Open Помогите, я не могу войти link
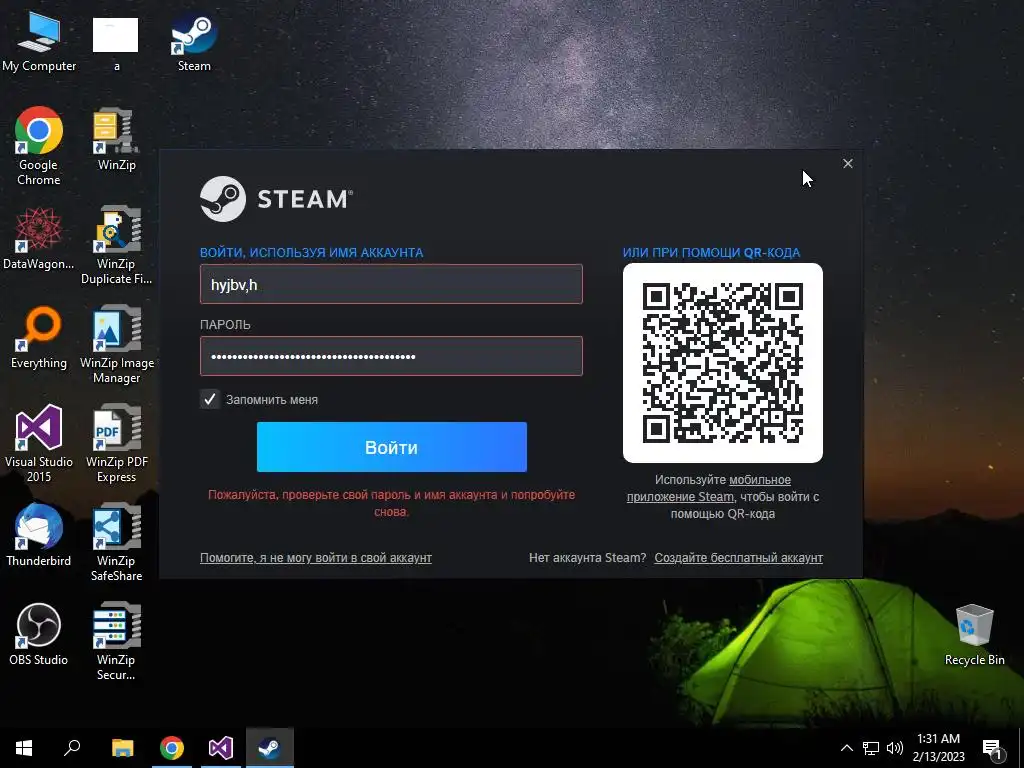This screenshot has width=1024, height=768. [x=315, y=558]
